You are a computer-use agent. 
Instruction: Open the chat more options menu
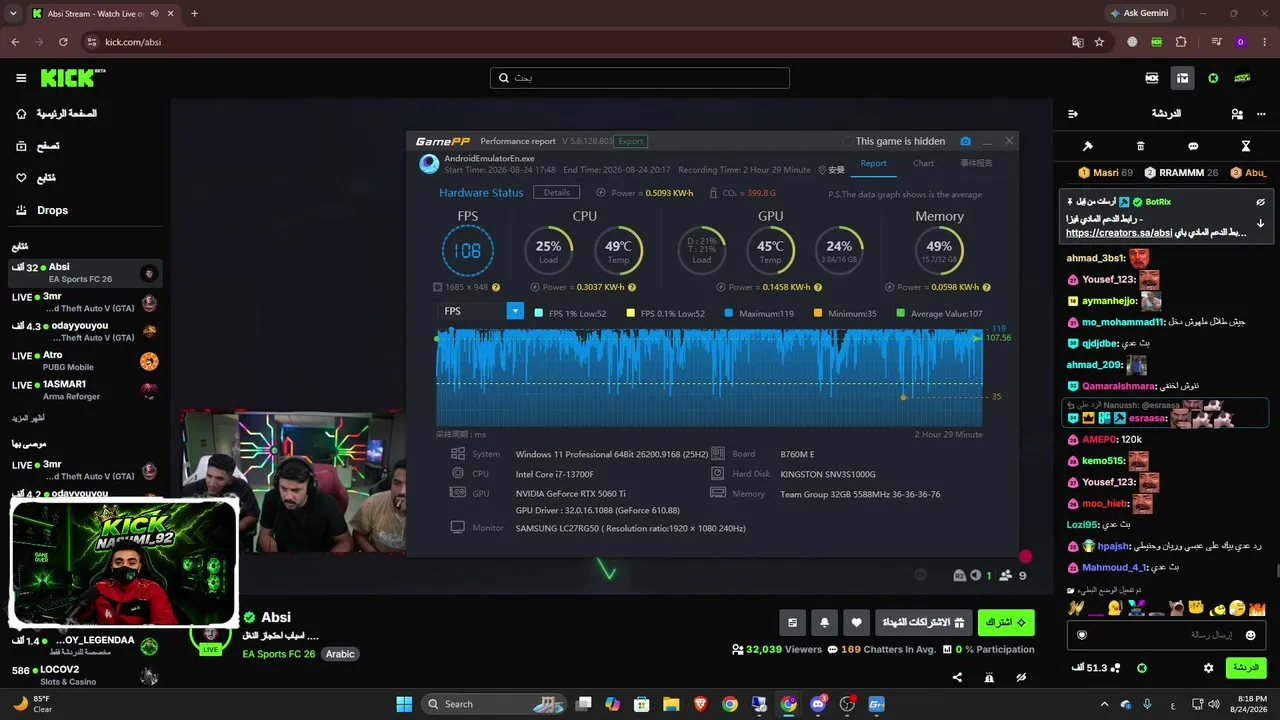pyautogui.click(x=1259, y=114)
